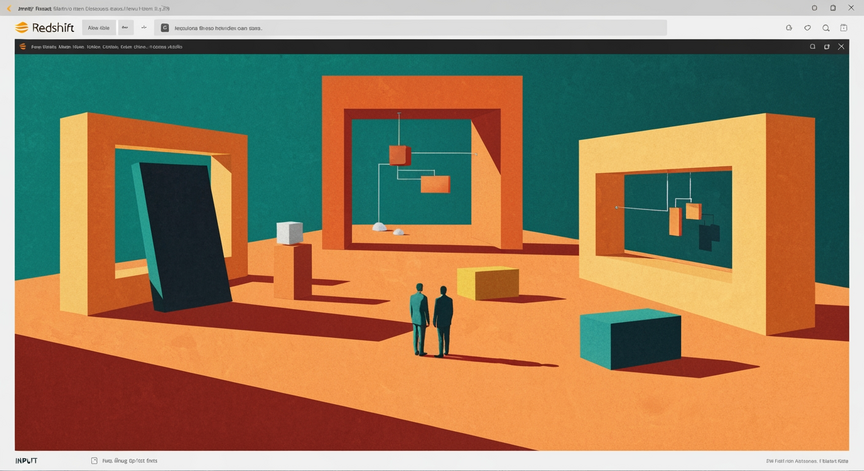Click inside the long address input field

(411, 28)
